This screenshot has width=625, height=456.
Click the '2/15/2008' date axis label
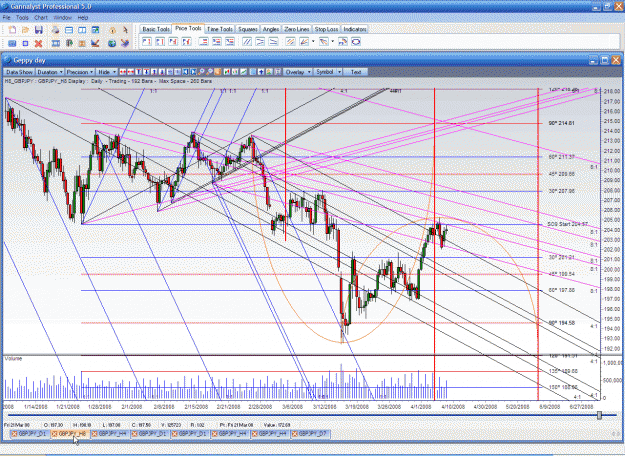coord(196,407)
